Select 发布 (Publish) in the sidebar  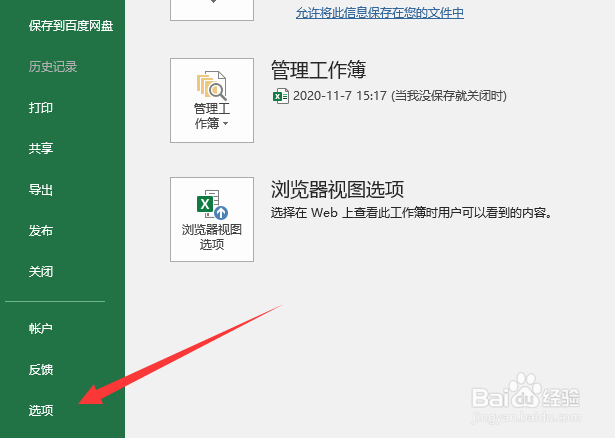[41, 231]
